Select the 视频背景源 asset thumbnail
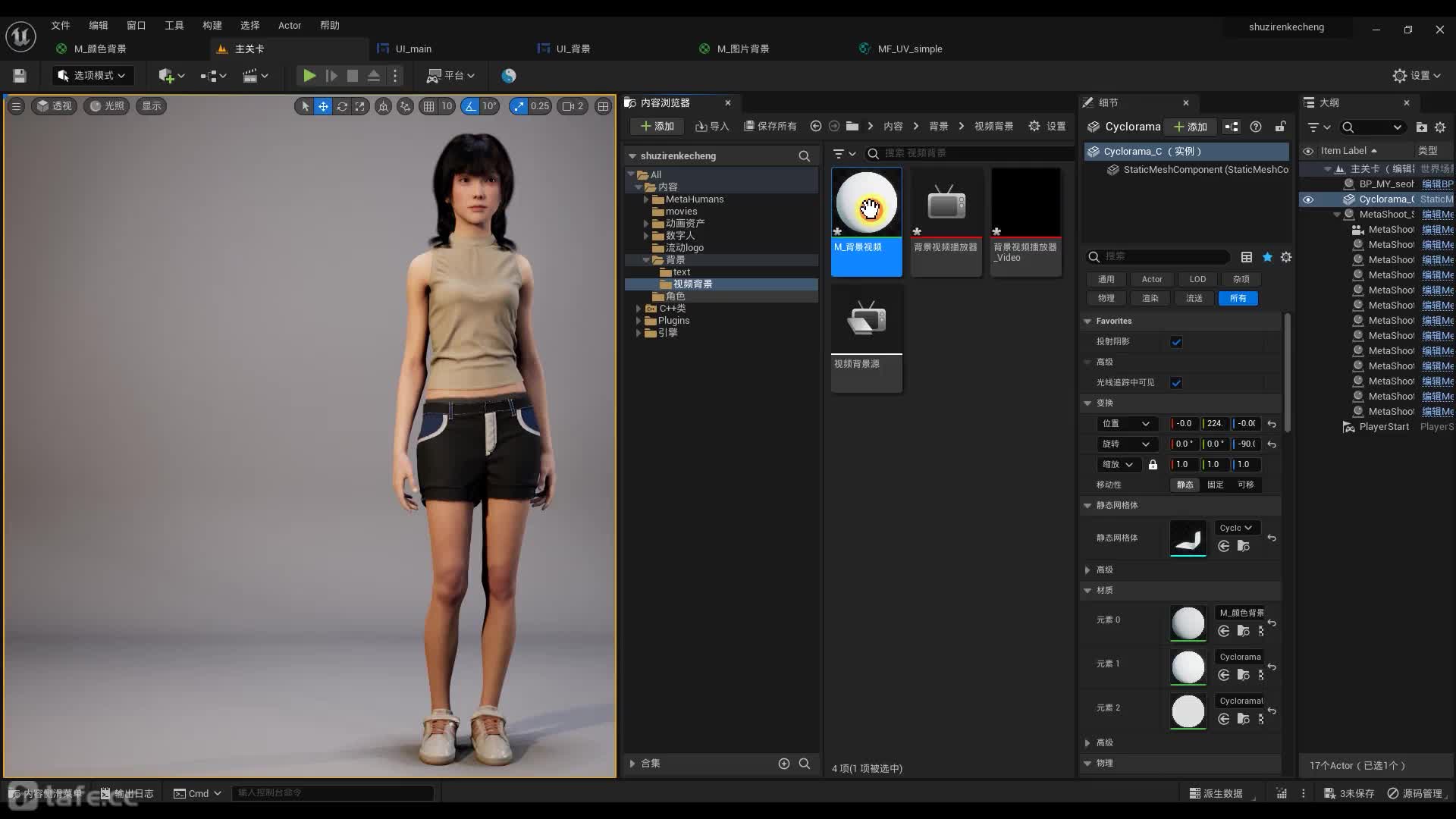The image size is (1456, 819). (867, 319)
